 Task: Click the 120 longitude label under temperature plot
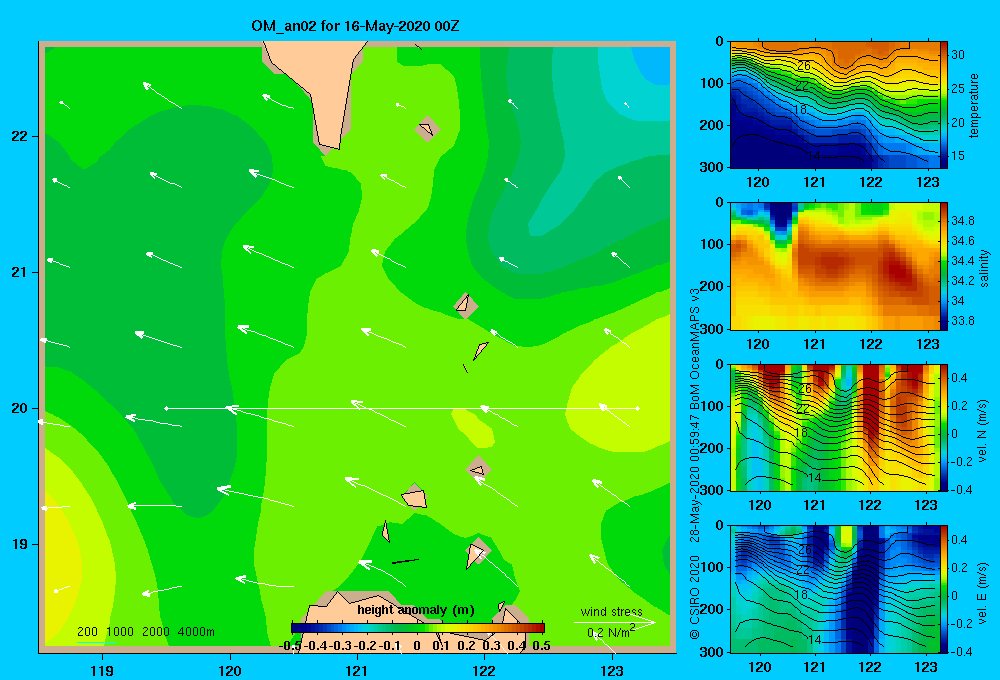pyautogui.click(x=758, y=182)
